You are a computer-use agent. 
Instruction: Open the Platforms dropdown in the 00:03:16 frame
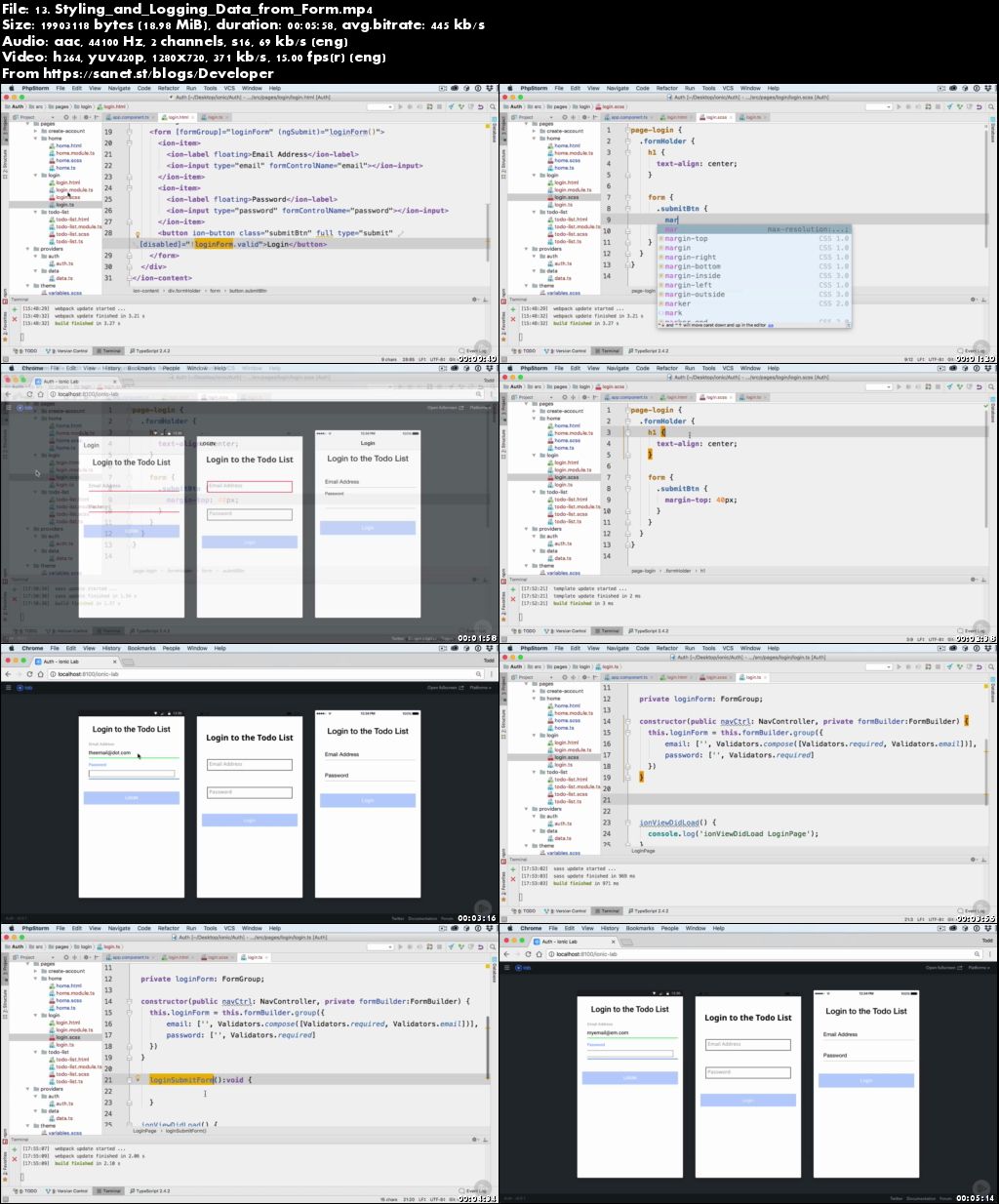pyautogui.click(x=481, y=688)
